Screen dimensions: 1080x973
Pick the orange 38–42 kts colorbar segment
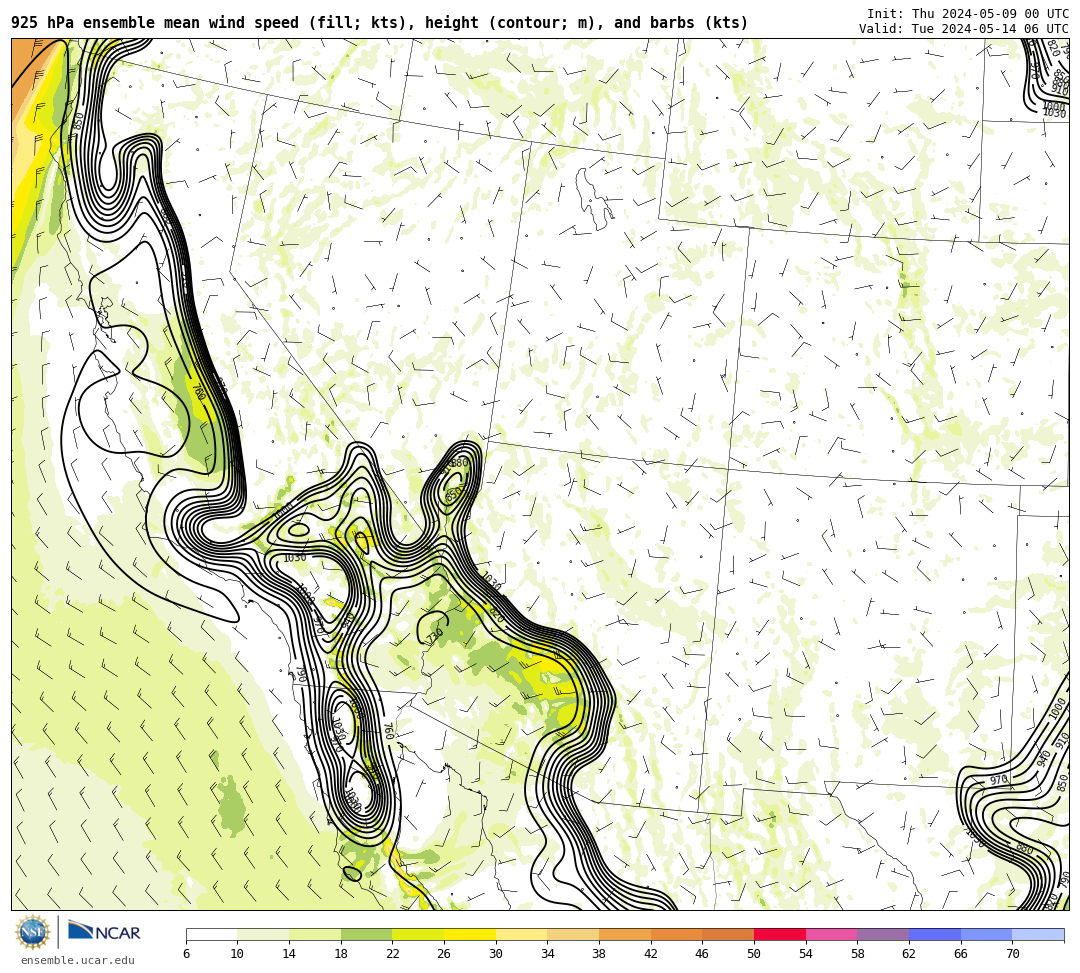tap(625, 934)
